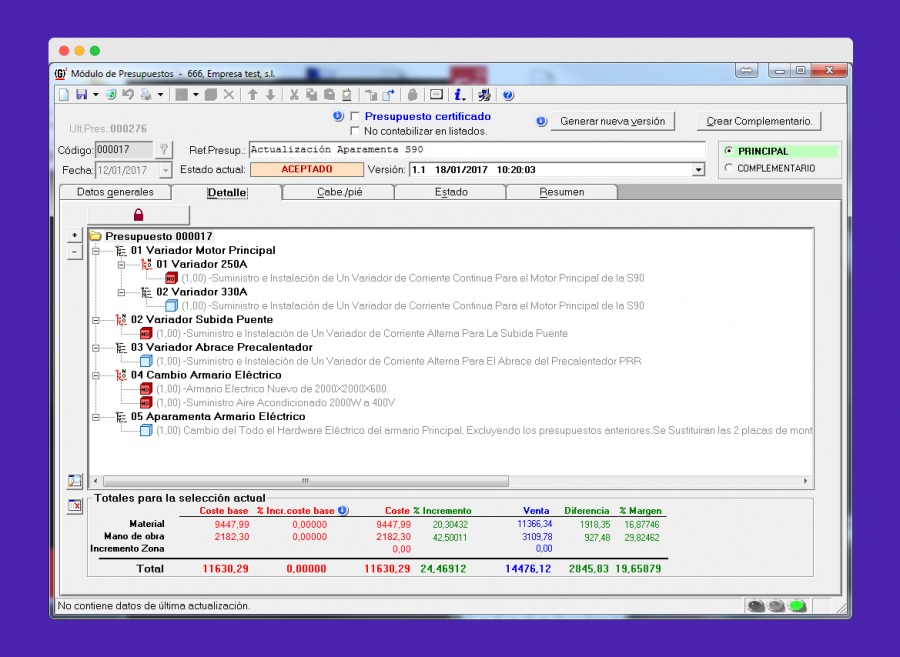The image size is (900, 657).
Task: Collapse the 05 Aparamenta Armario Eléctrico node
Action: [x=96, y=417]
